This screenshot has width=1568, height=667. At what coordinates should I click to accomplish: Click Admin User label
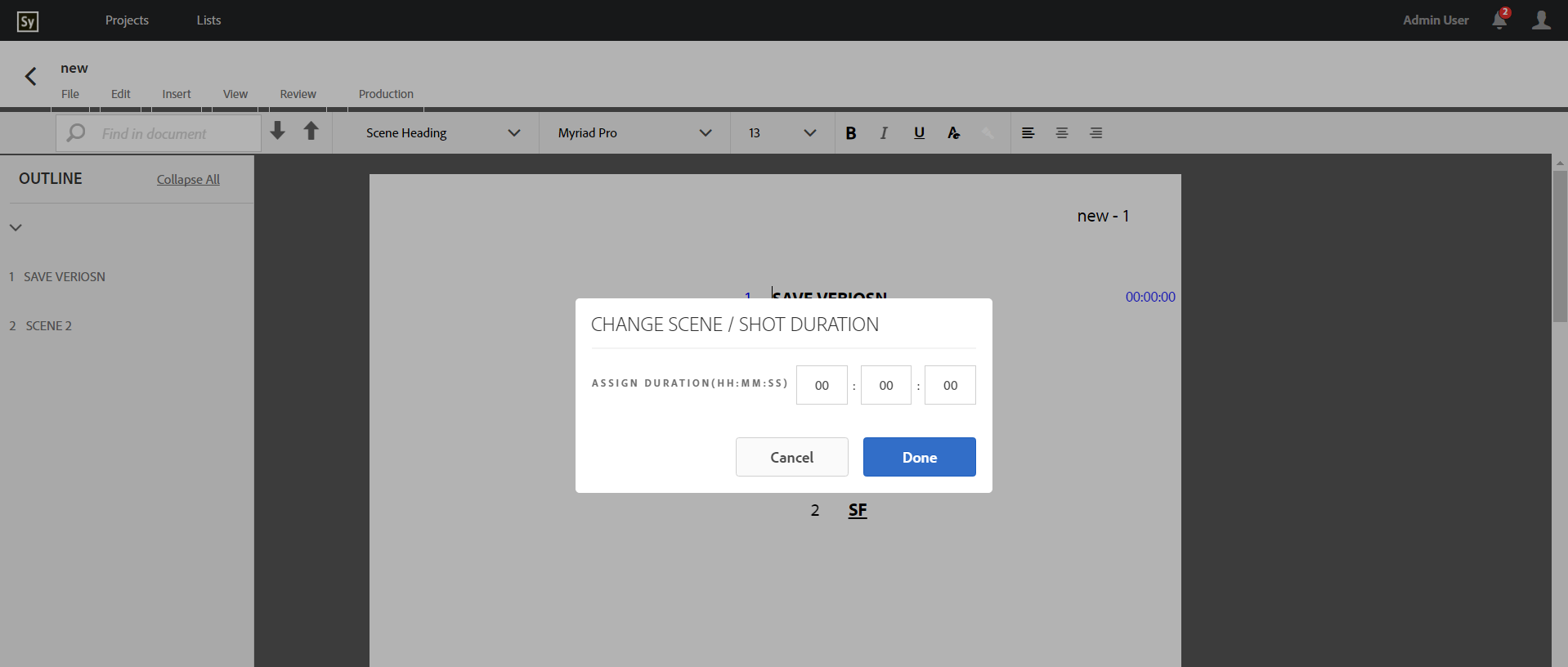tap(1436, 20)
